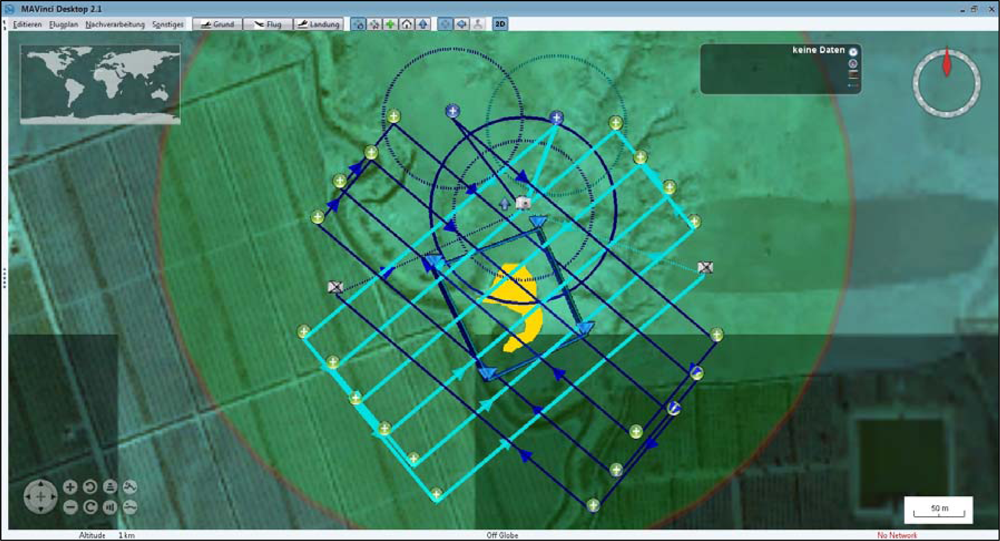Select the camera icon in the flight plan center
The height and width of the screenshot is (541, 1000).
(523, 203)
